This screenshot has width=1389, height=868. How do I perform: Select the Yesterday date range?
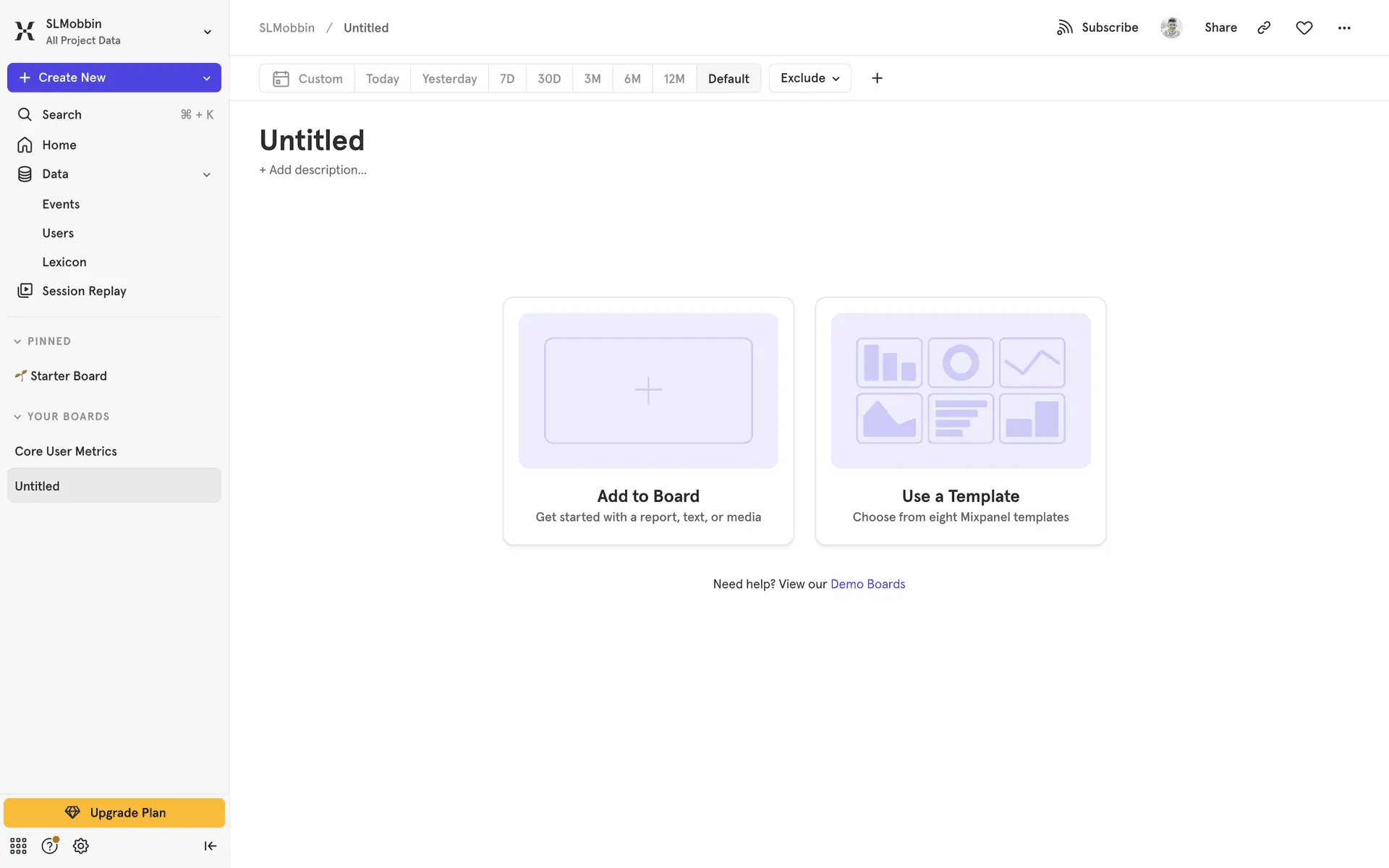449,78
